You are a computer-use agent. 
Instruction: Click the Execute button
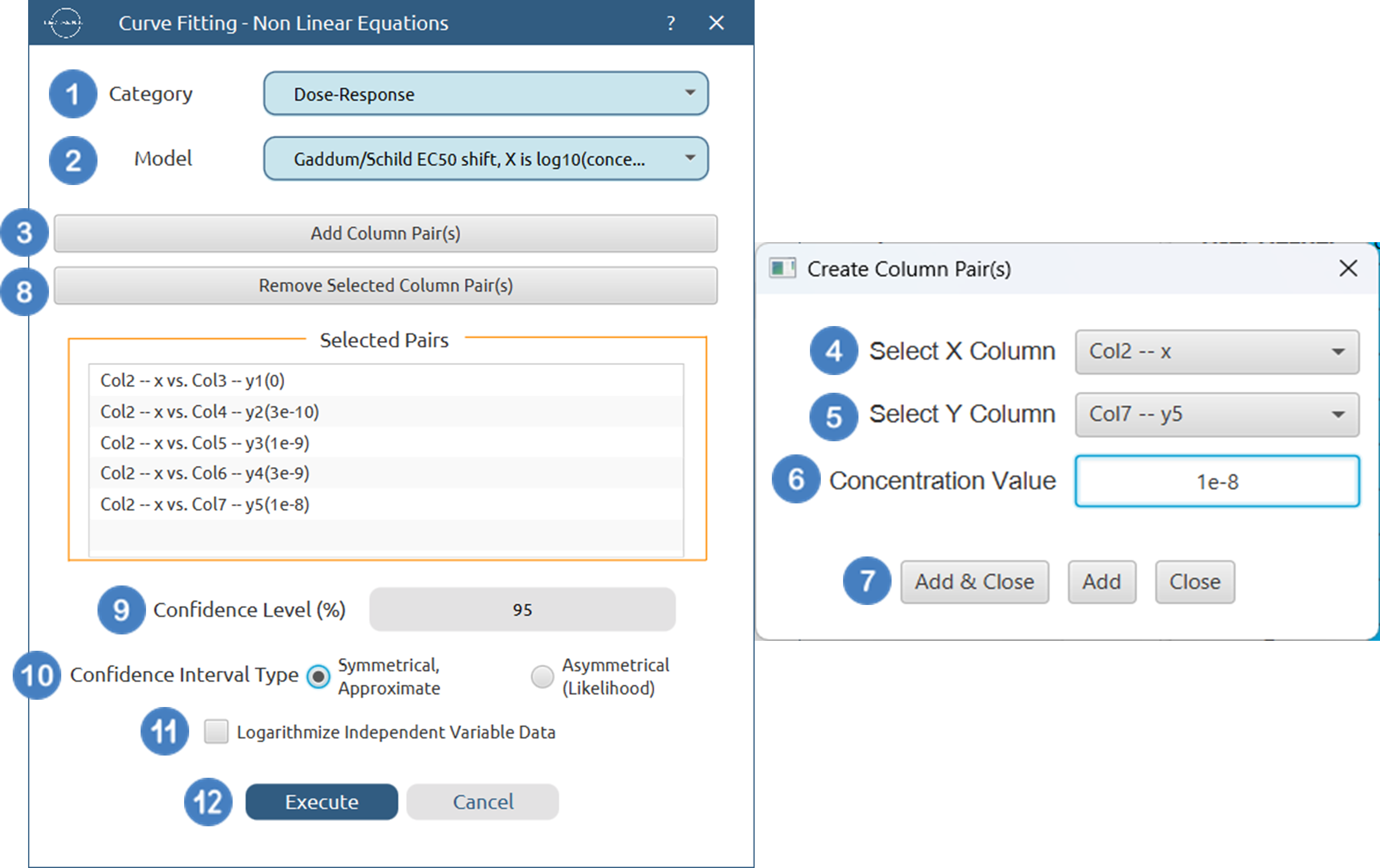322,801
